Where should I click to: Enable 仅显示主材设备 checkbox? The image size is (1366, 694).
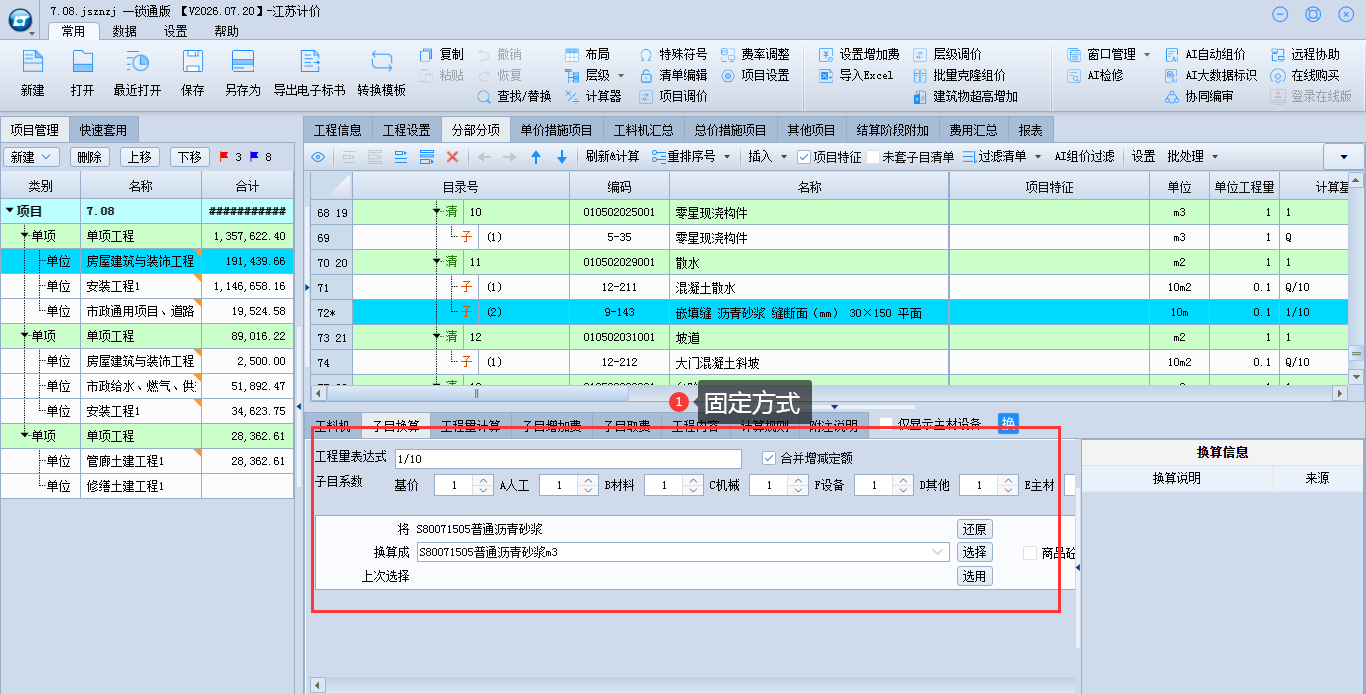pos(886,424)
